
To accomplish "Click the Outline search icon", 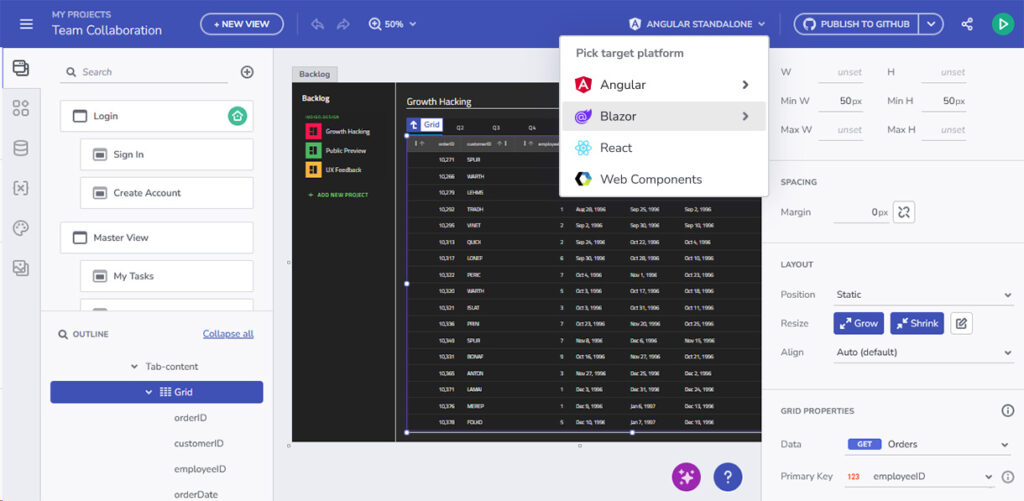I will pyautogui.click(x=63, y=334).
